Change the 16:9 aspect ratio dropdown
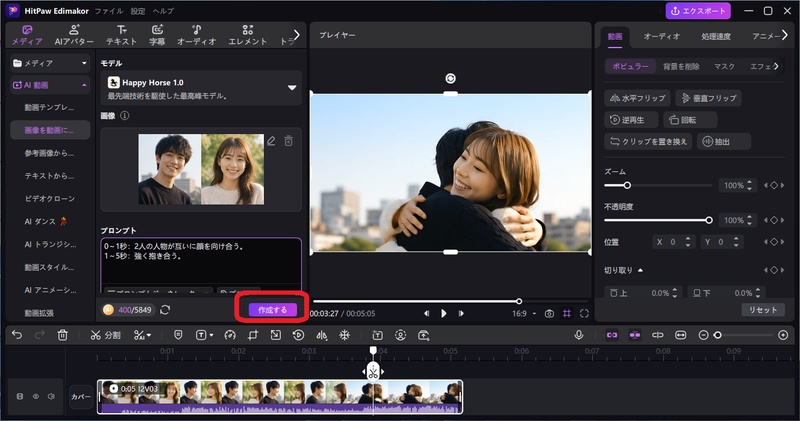 pyautogui.click(x=524, y=313)
